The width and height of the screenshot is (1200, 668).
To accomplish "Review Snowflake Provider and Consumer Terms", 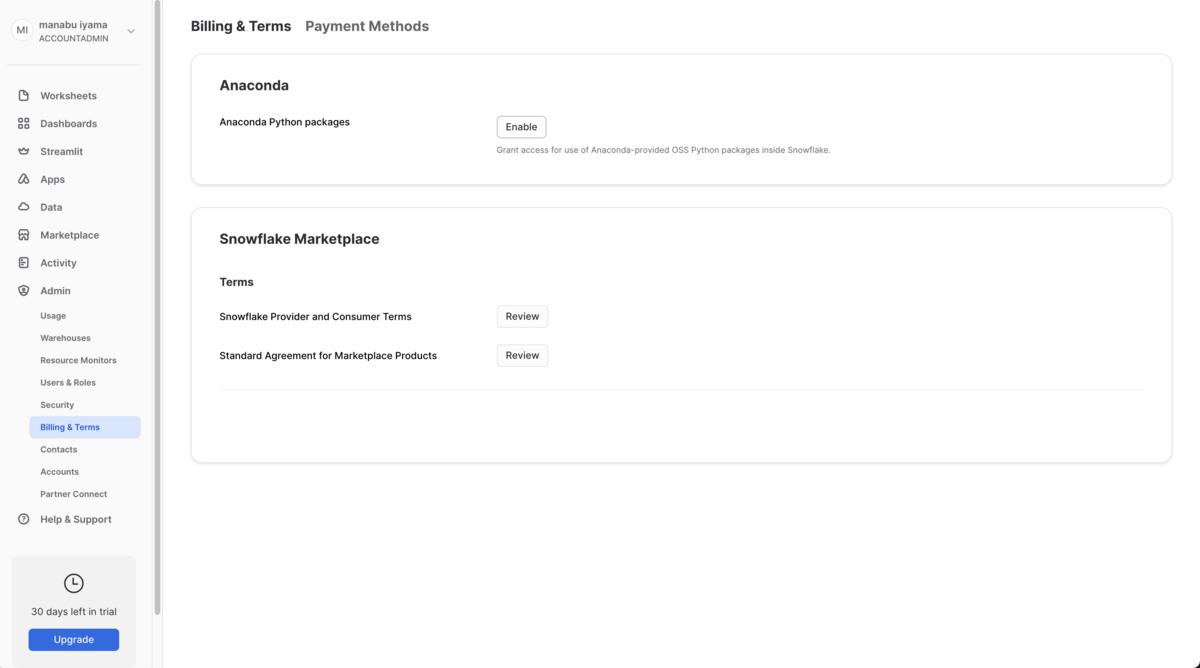I will 522,316.
